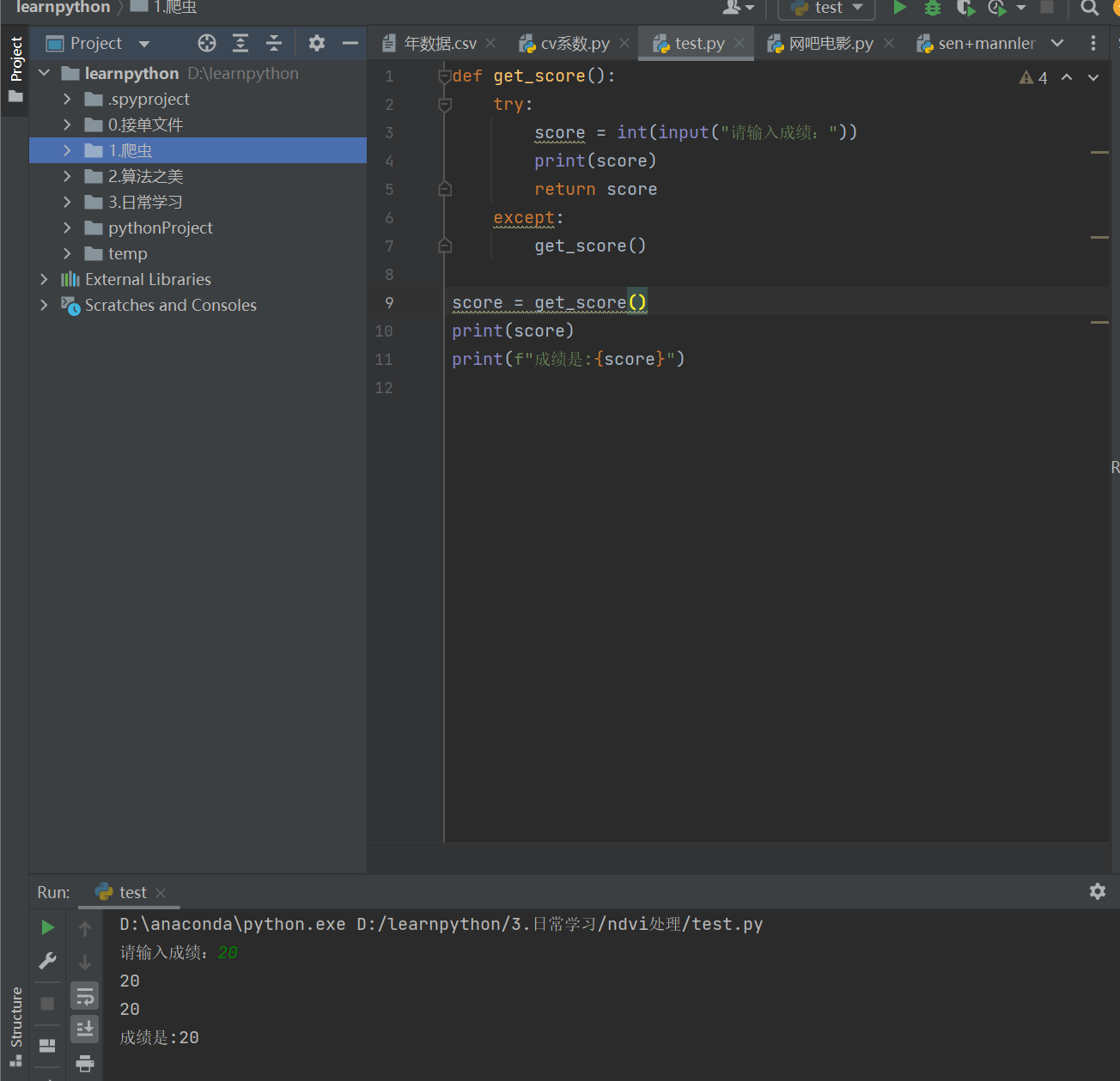This screenshot has width=1120, height=1081.
Task: Expand the 2.算法之美 folder
Action: (x=67, y=177)
